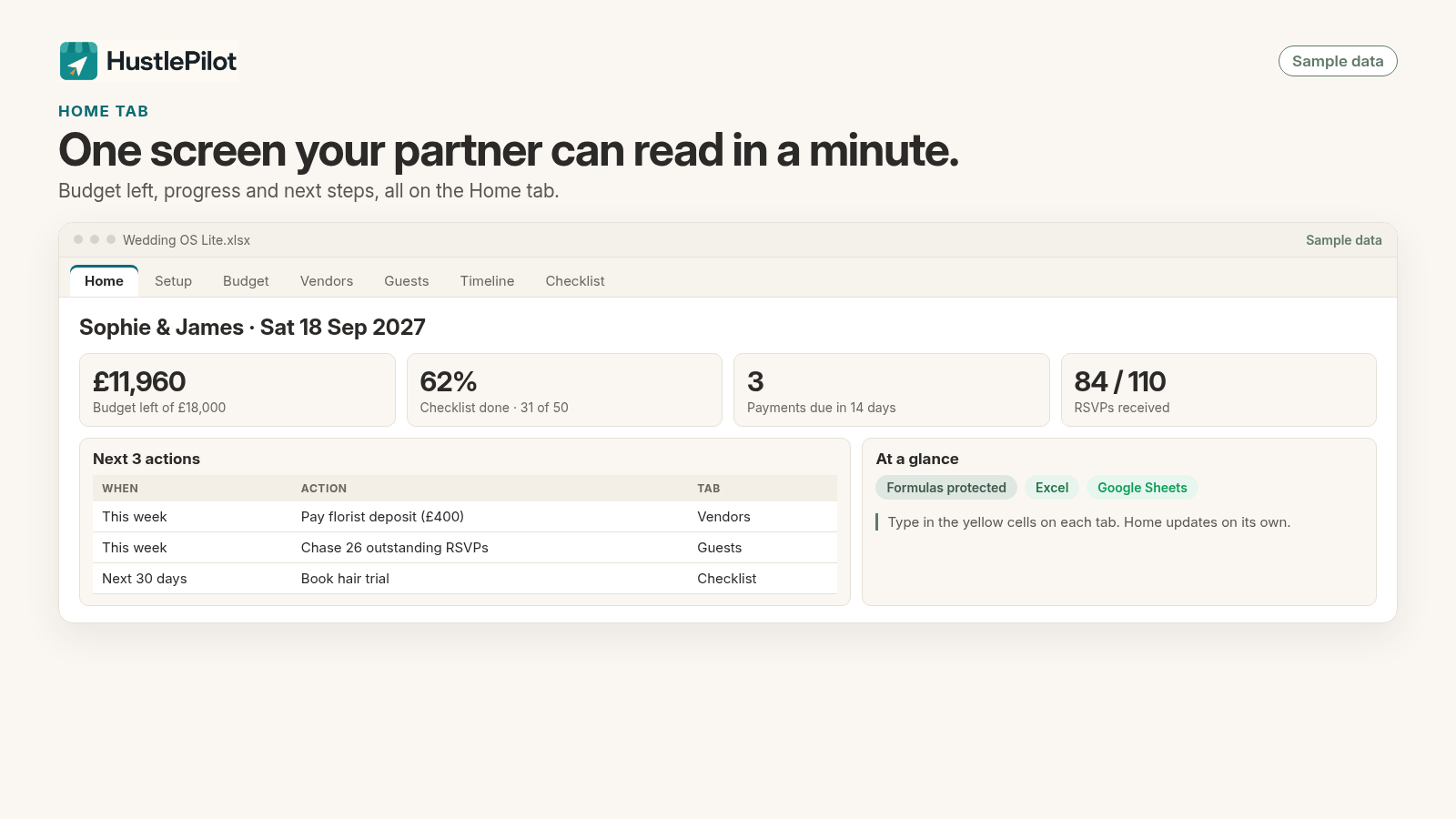Click the Google Sheets tag
This screenshot has width=1456, height=819.
tap(1142, 488)
